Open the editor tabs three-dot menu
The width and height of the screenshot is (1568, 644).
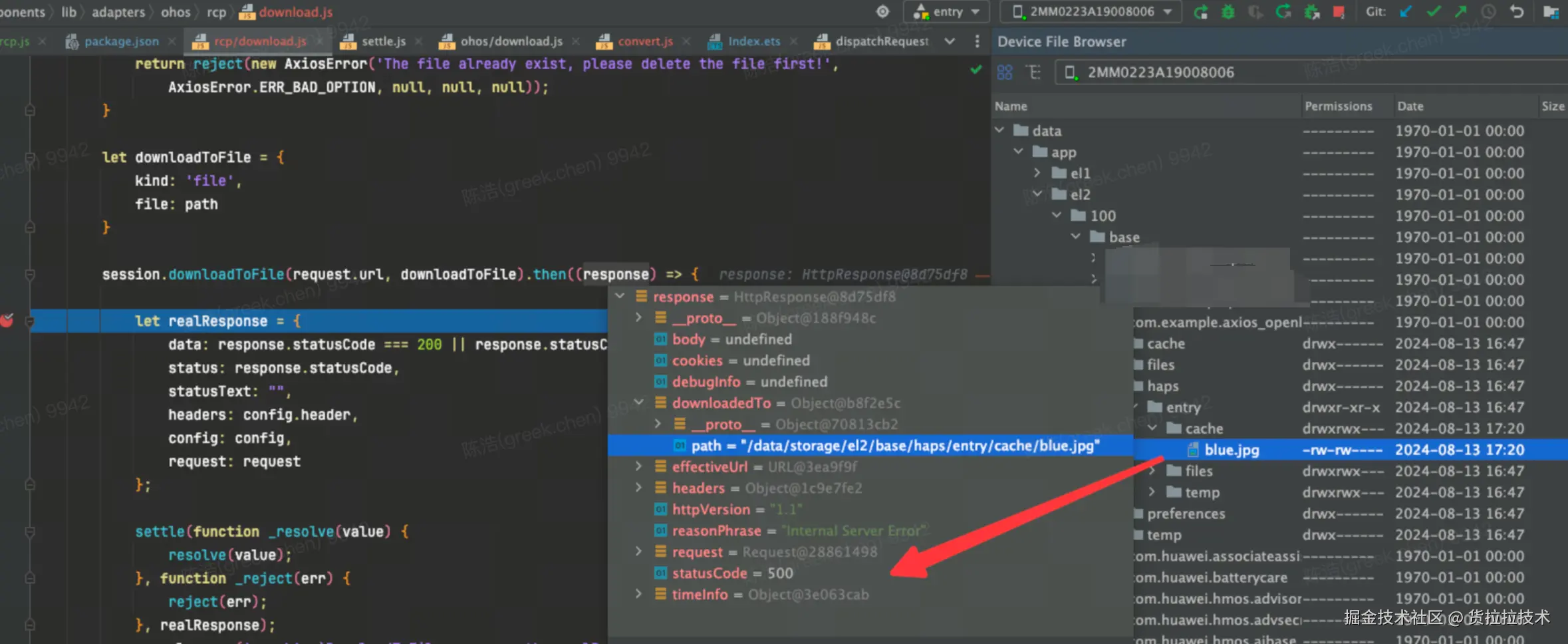(x=977, y=41)
